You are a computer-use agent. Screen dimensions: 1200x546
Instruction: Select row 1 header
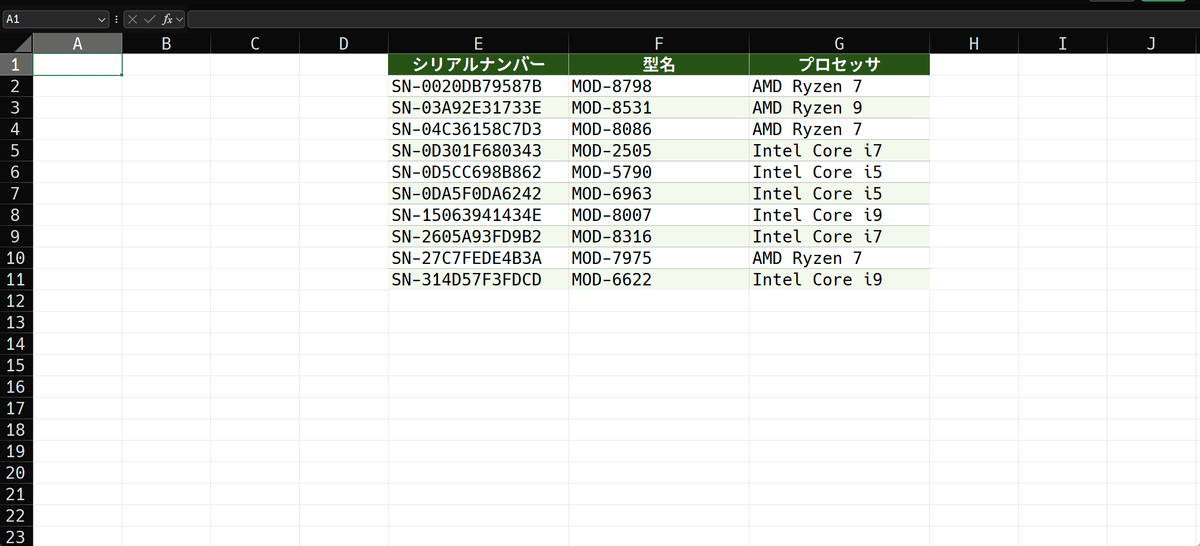[x=16, y=65]
